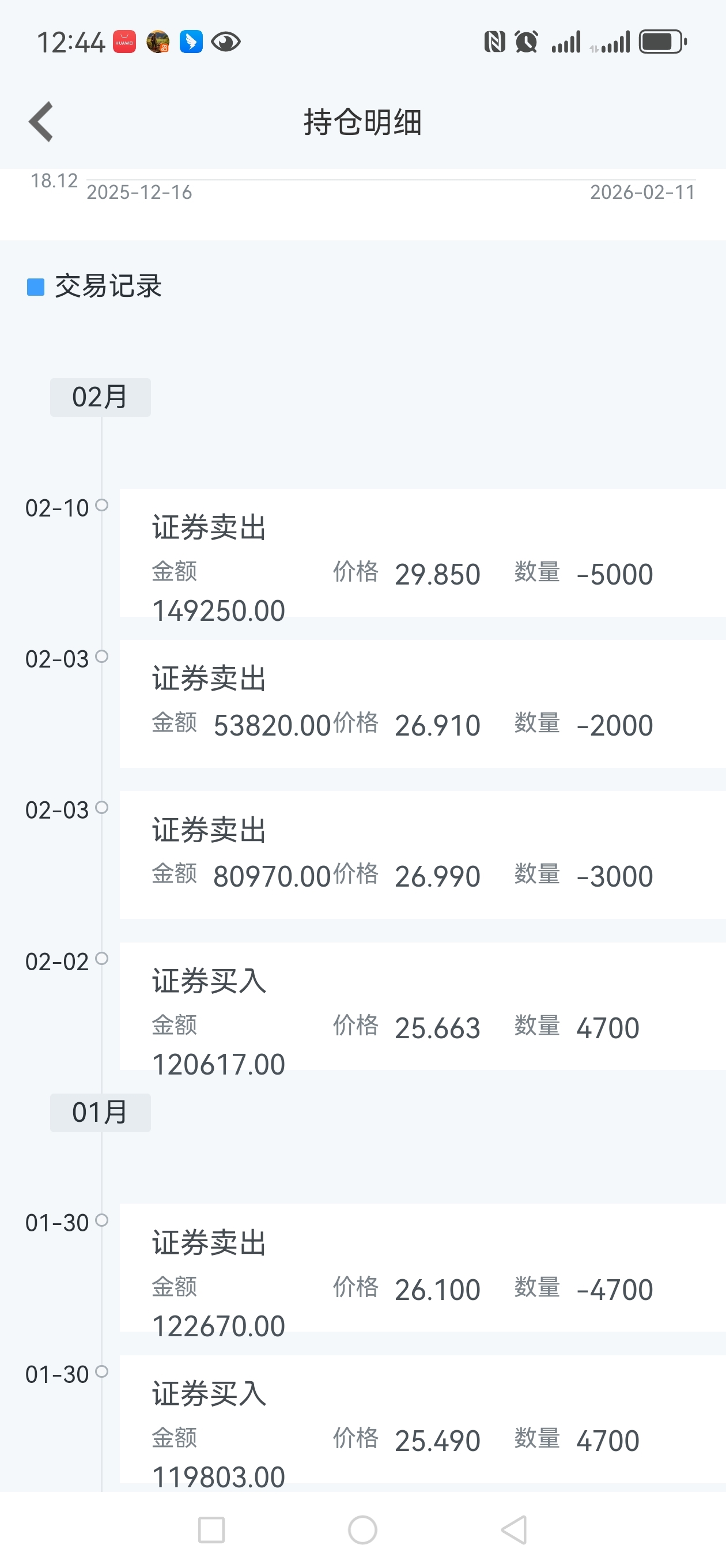This screenshot has width=726, height=1568.
Task: Tap the blue bird app notification icon
Action: 191,42
